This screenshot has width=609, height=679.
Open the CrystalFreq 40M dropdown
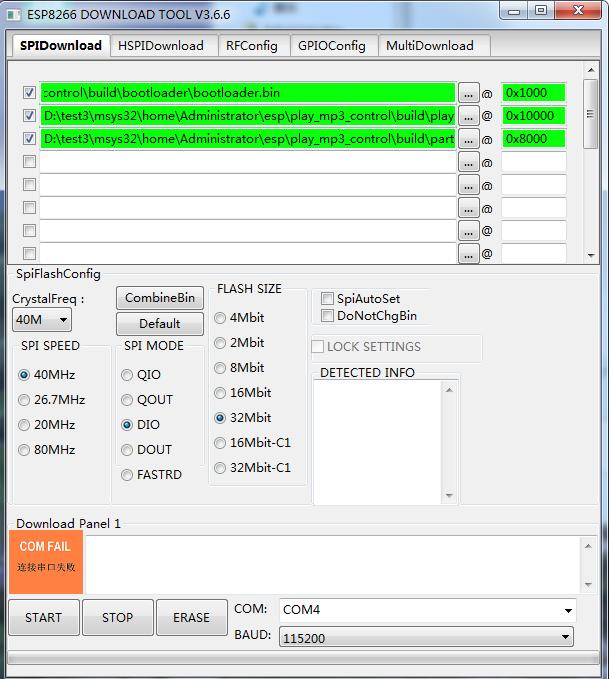(x=42, y=320)
